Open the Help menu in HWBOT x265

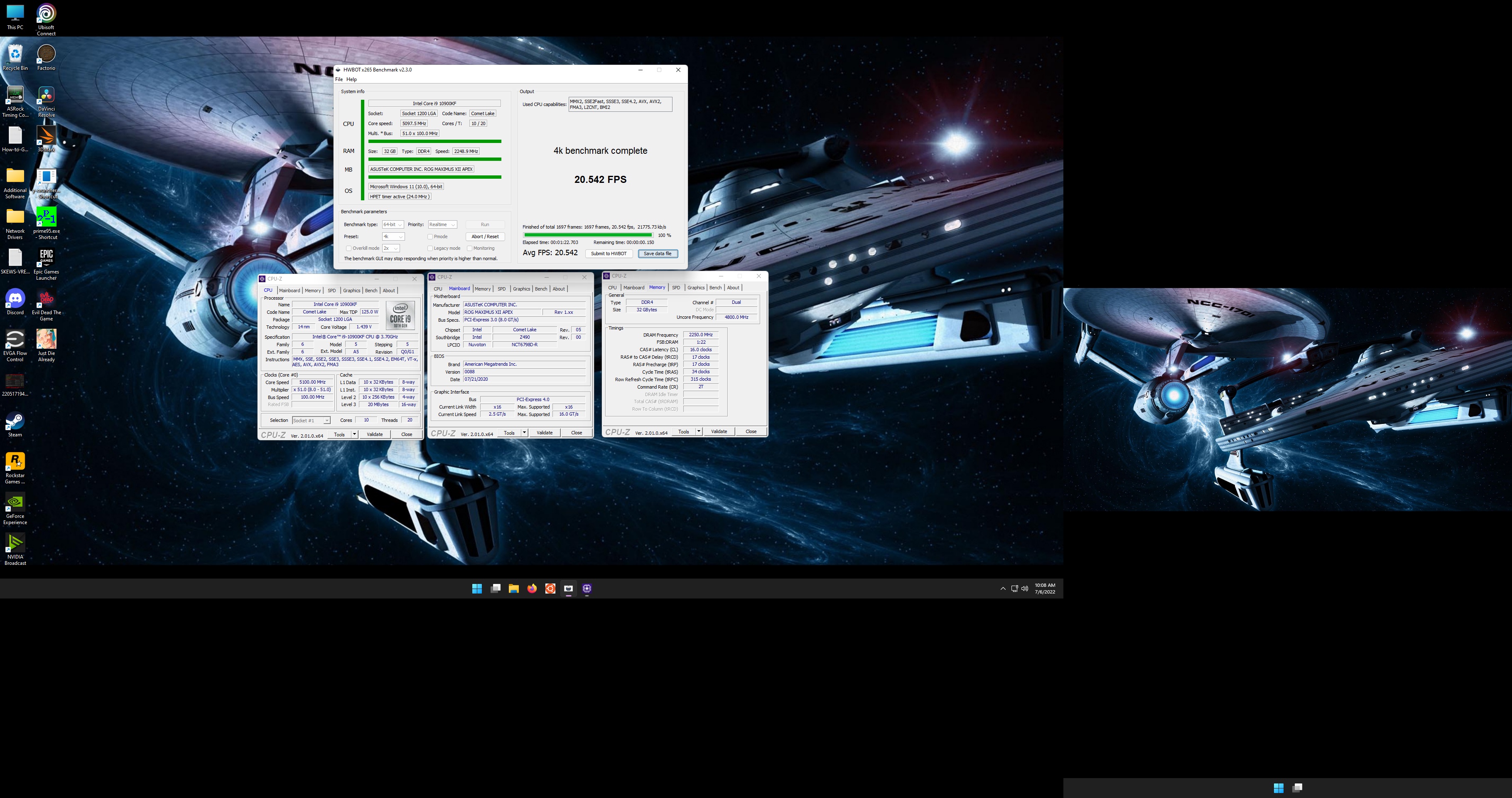pyautogui.click(x=351, y=79)
